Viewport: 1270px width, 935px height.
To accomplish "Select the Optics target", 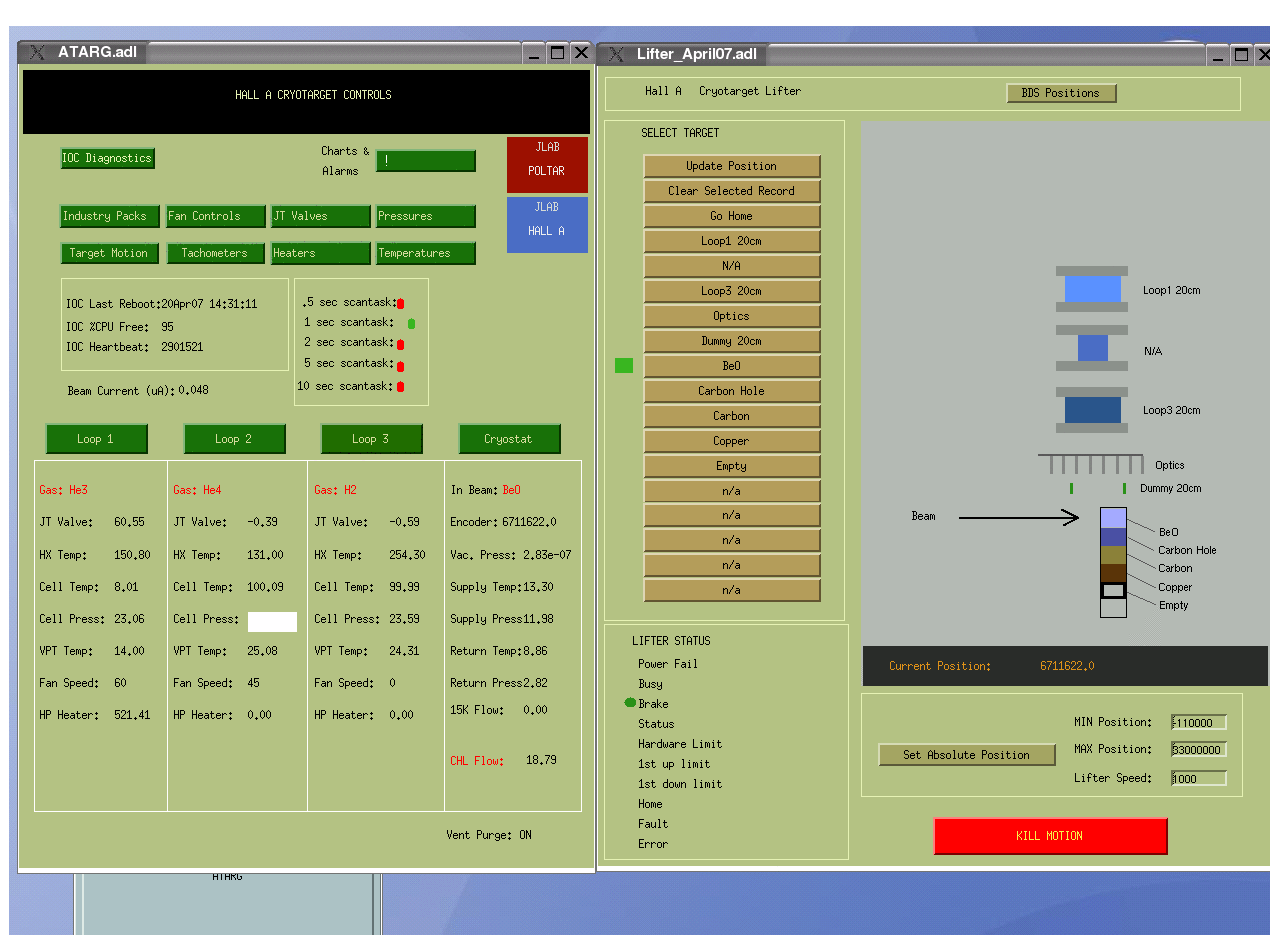I will (x=732, y=316).
